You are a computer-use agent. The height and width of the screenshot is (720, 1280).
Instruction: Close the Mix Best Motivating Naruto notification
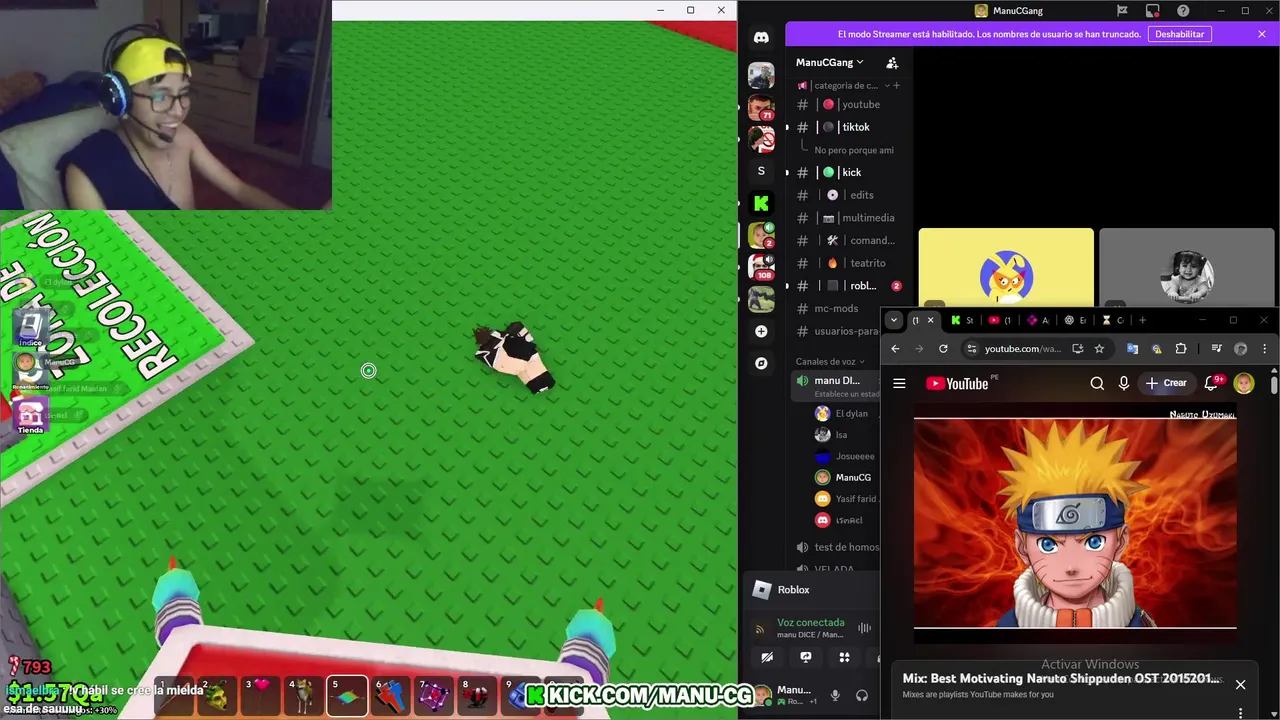[1240, 685]
